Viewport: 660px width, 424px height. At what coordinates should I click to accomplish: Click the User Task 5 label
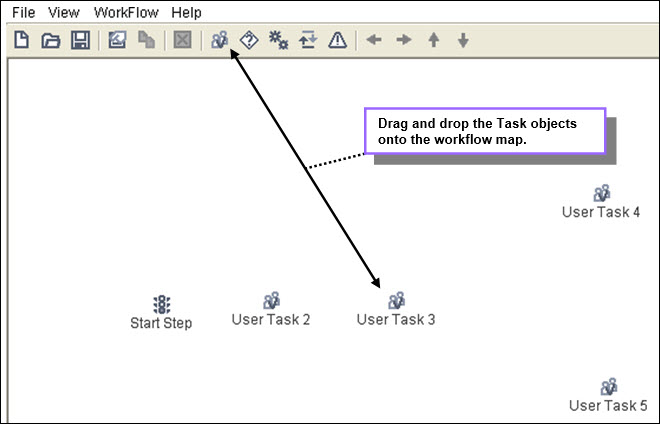click(x=608, y=405)
